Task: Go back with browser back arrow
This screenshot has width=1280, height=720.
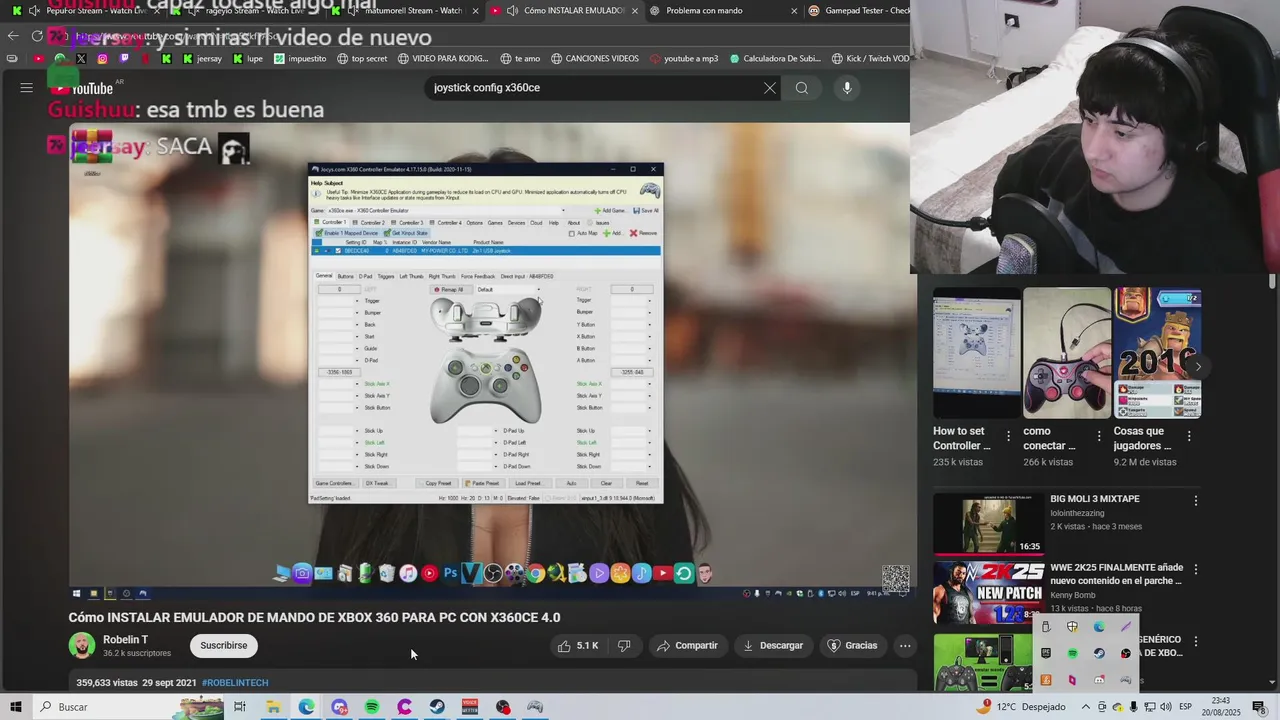Action: point(13,36)
